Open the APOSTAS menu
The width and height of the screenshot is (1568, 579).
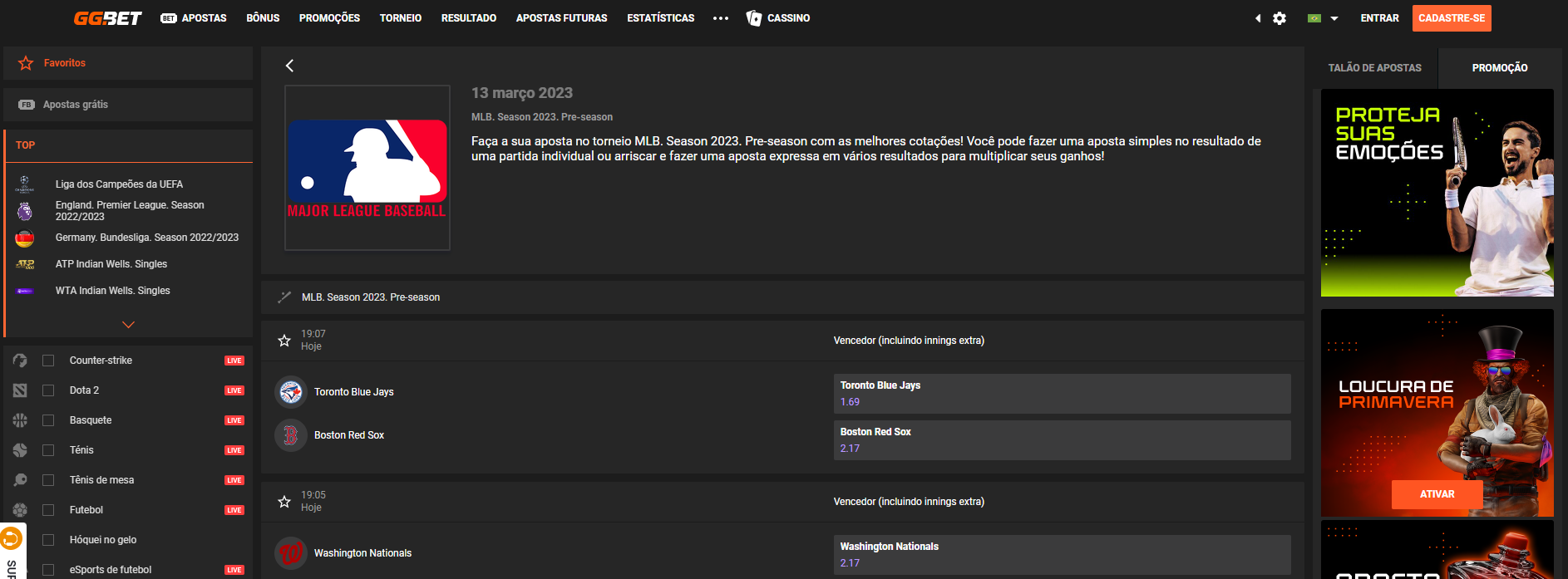coord(194,18)
